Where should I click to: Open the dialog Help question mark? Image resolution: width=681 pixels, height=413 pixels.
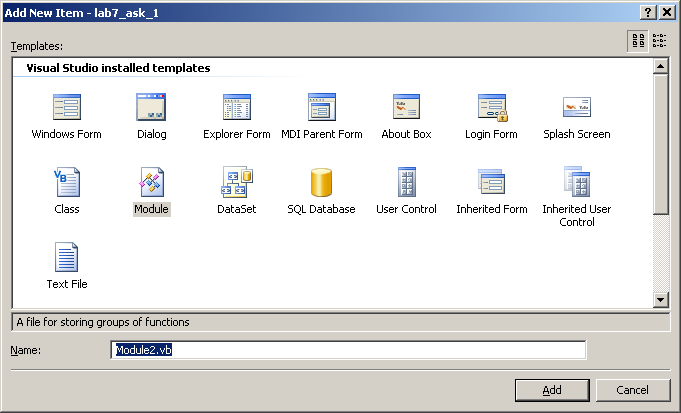(x=648, y=12)
